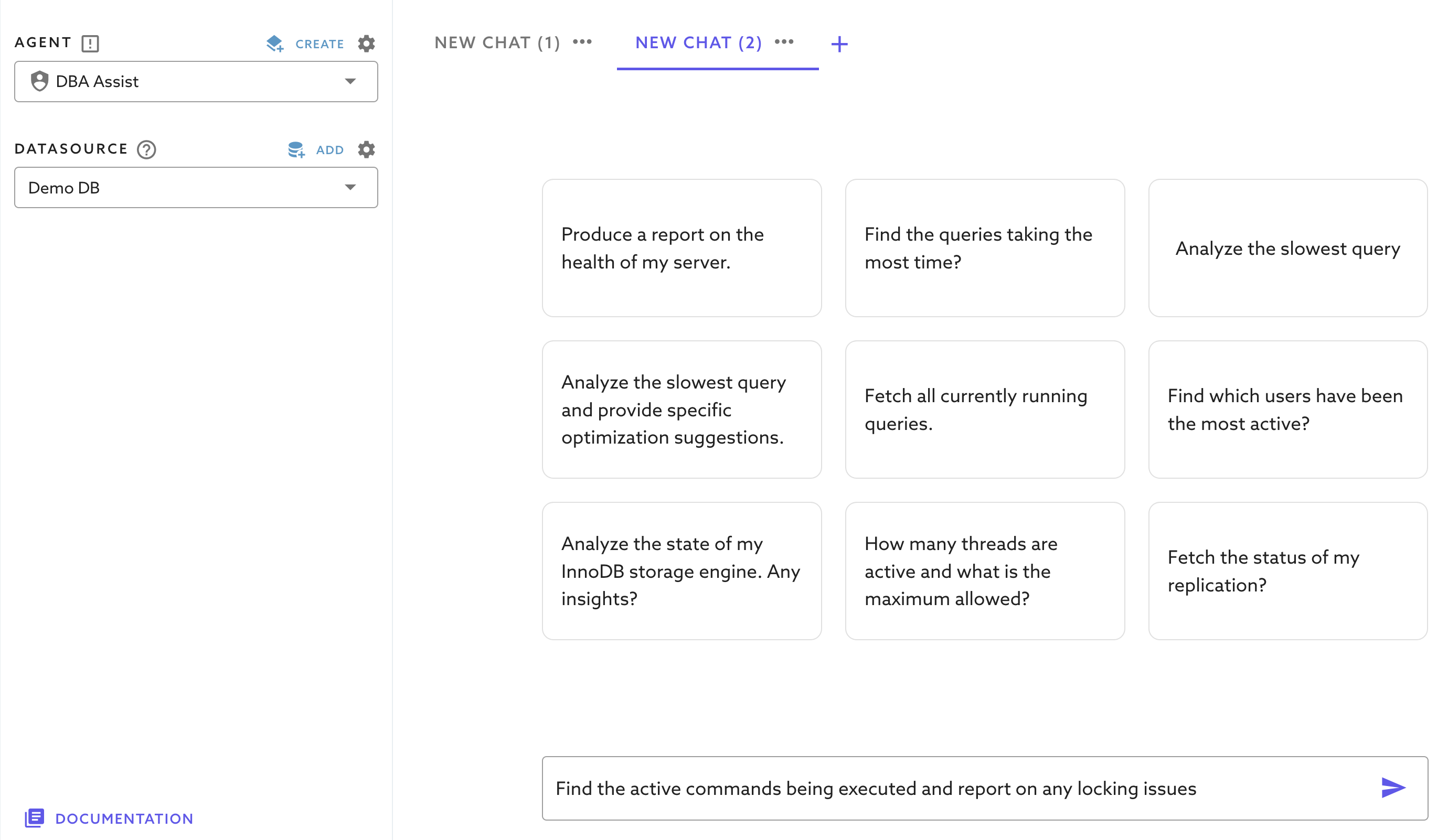Start a new chat with the plus icon
1448x840 pixels.
tap(839, 44)
